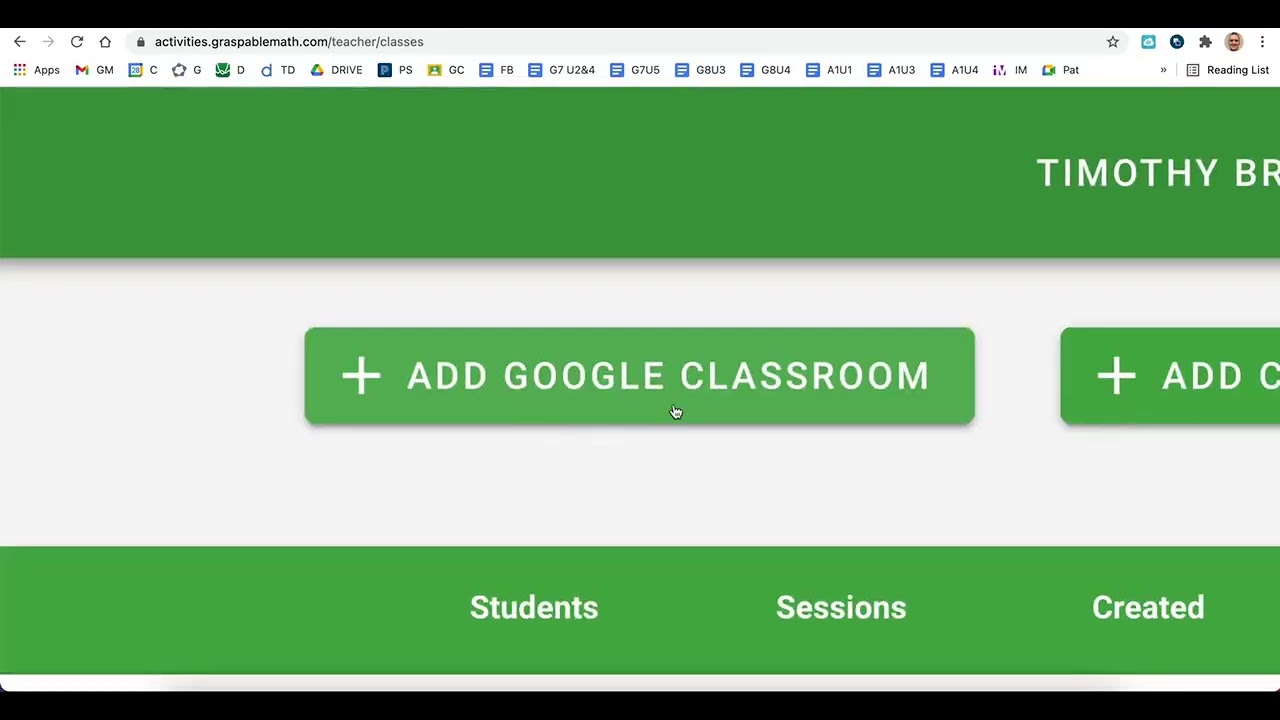Open the Reading List panel

(x=1227, y=70)
